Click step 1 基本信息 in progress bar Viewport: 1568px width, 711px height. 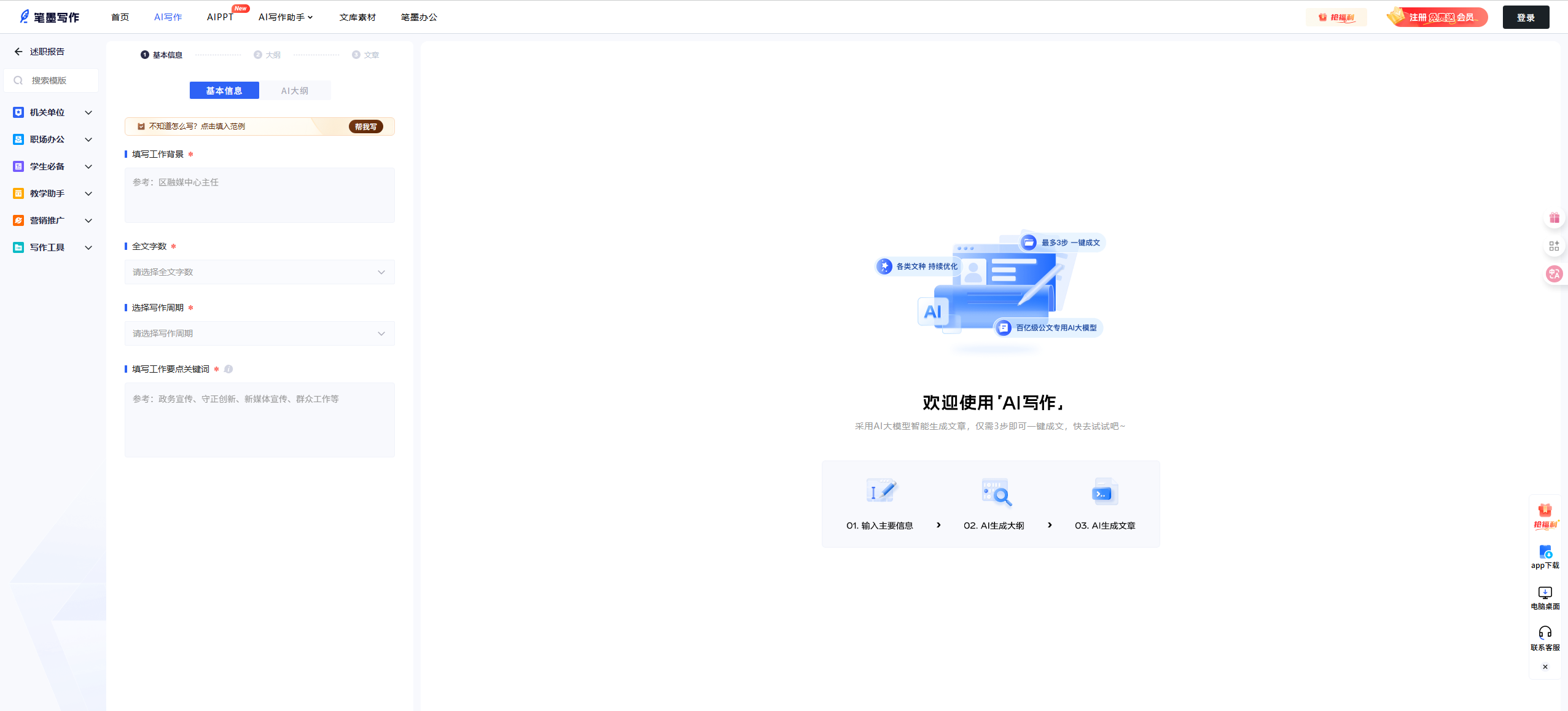(x=162, y=55)
